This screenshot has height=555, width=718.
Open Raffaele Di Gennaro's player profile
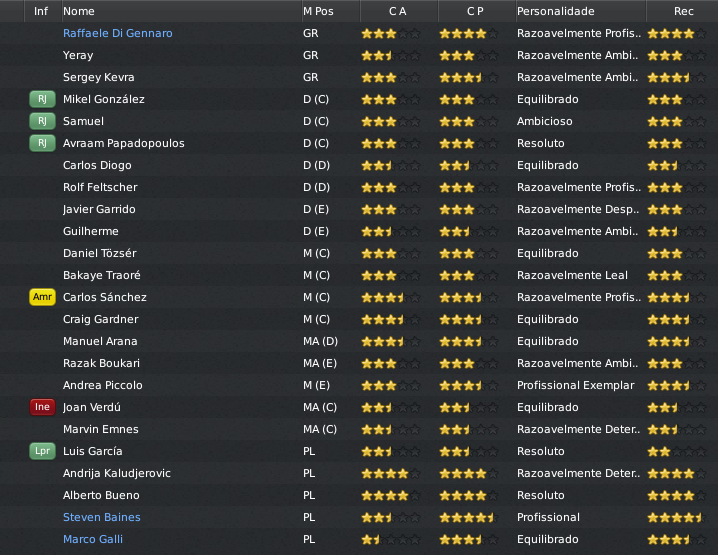tap(117, 33)
